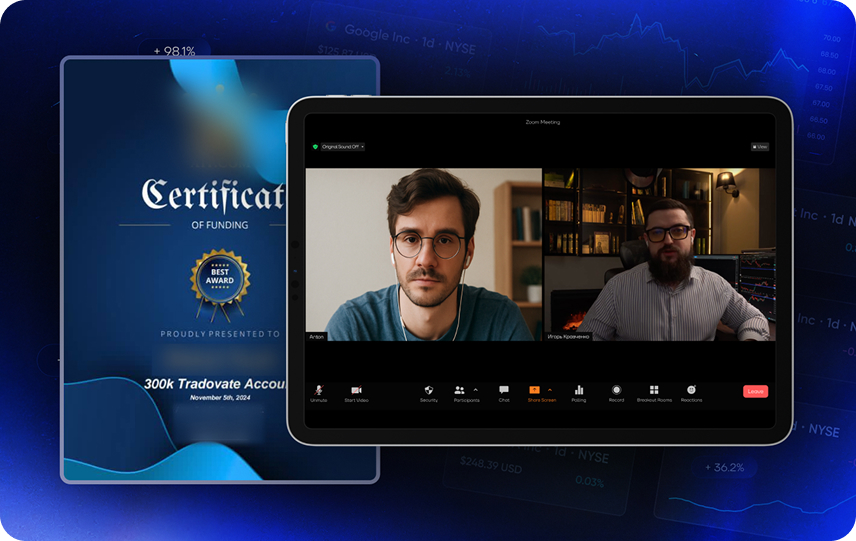Select the bearded man's video tile
Image resolution: width=856 pixels, height=541 pixels.
pos(659,255)
